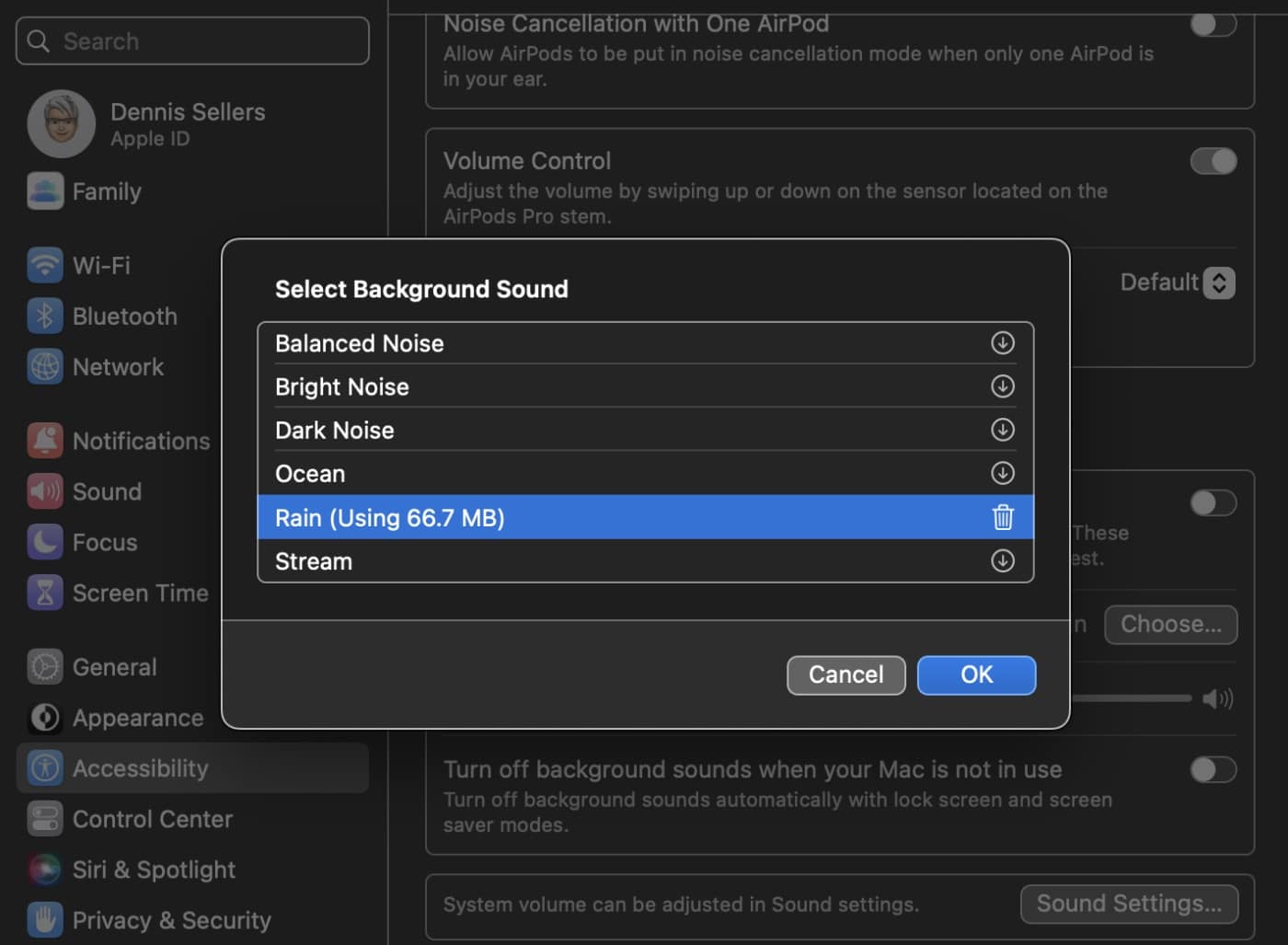Screen dimensions: 1288x945
Task: Open Dennis Sellers Apple ID
Action: pos(188,124)
